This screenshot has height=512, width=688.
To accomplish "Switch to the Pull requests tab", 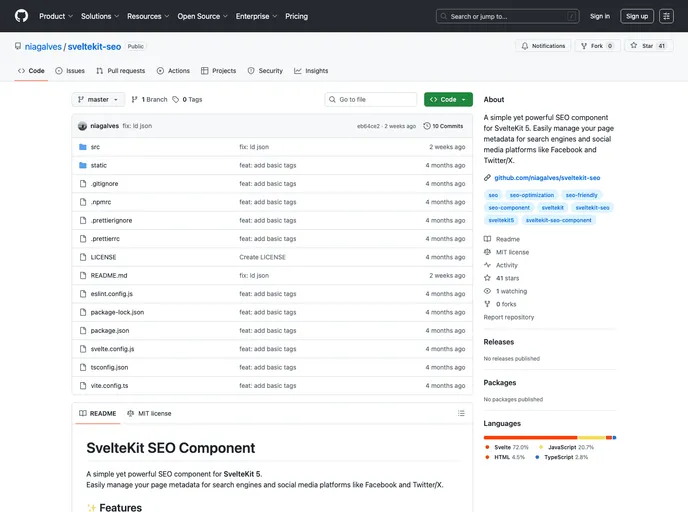I will point(121,71).
